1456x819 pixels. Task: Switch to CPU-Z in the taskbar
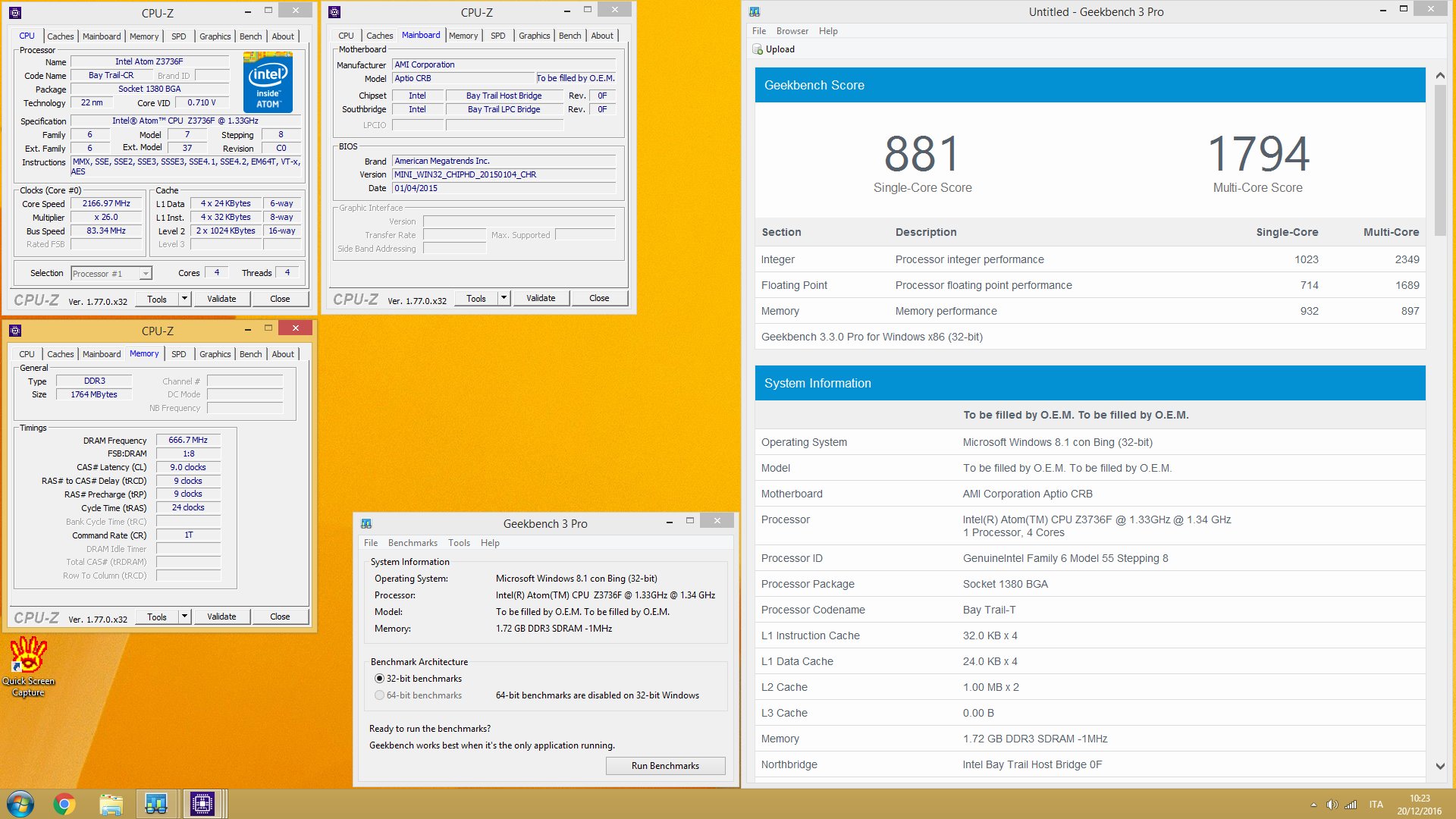pyautogui.click(x=202, y=804)
